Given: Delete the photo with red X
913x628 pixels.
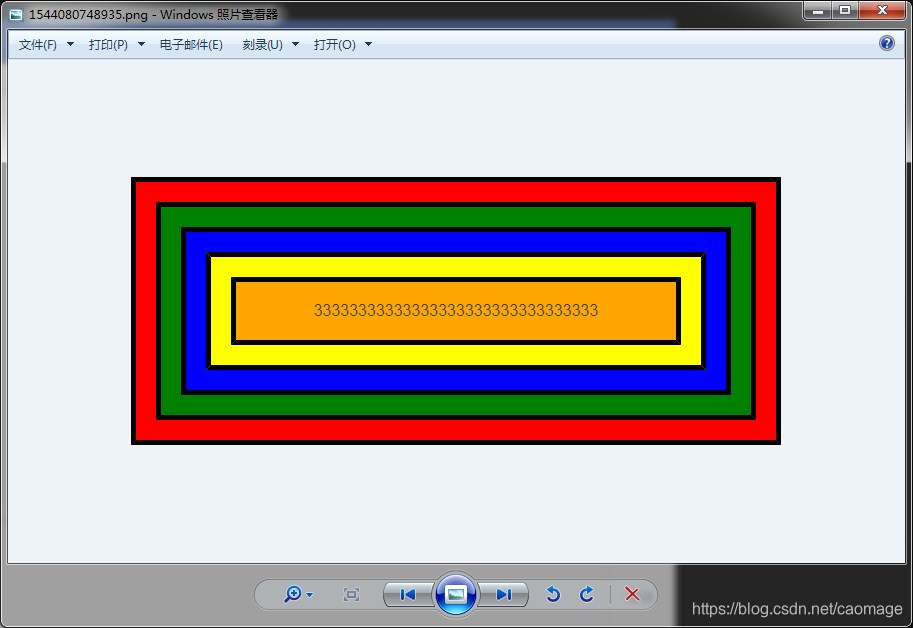Looking at the screenshot, I should point(632,594).
